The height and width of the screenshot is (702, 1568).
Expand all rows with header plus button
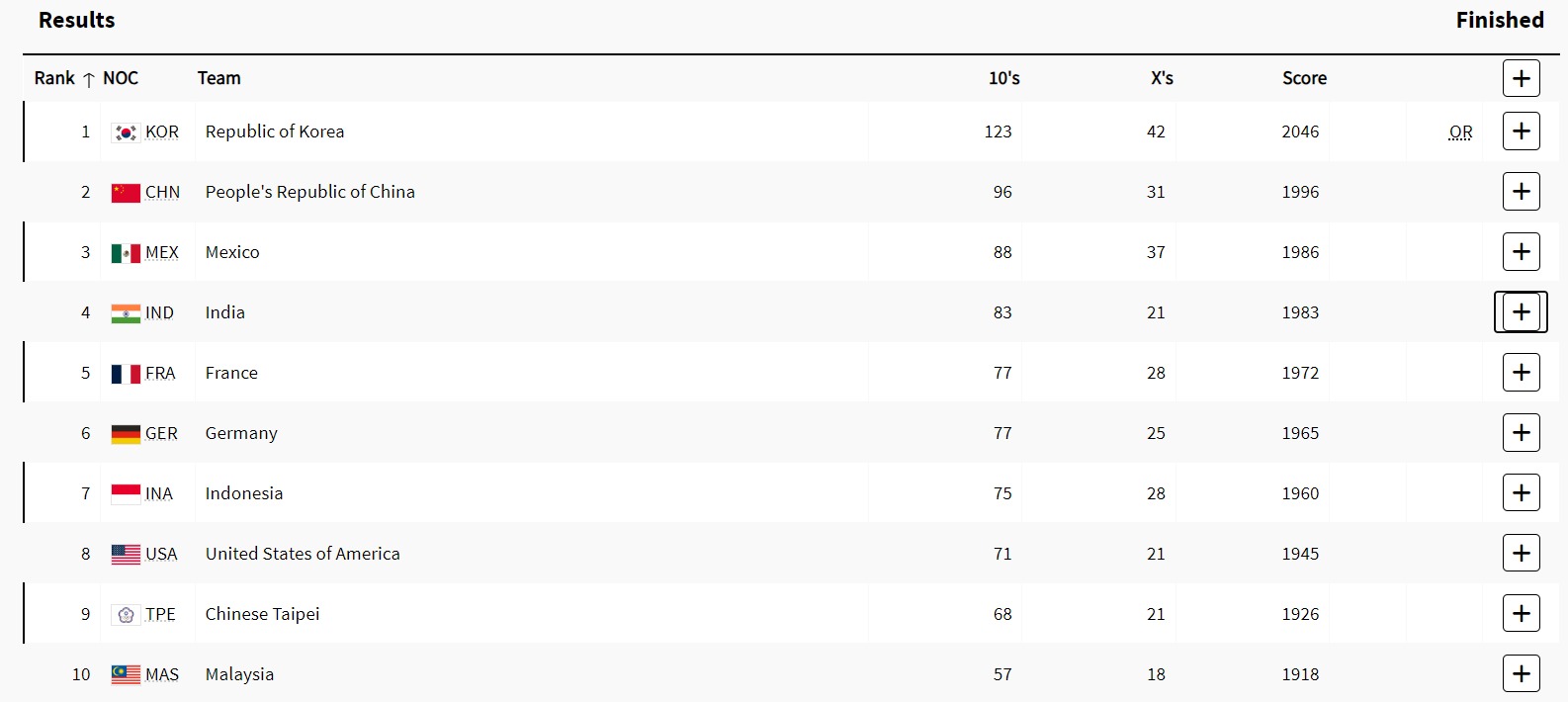point(1521,78)
